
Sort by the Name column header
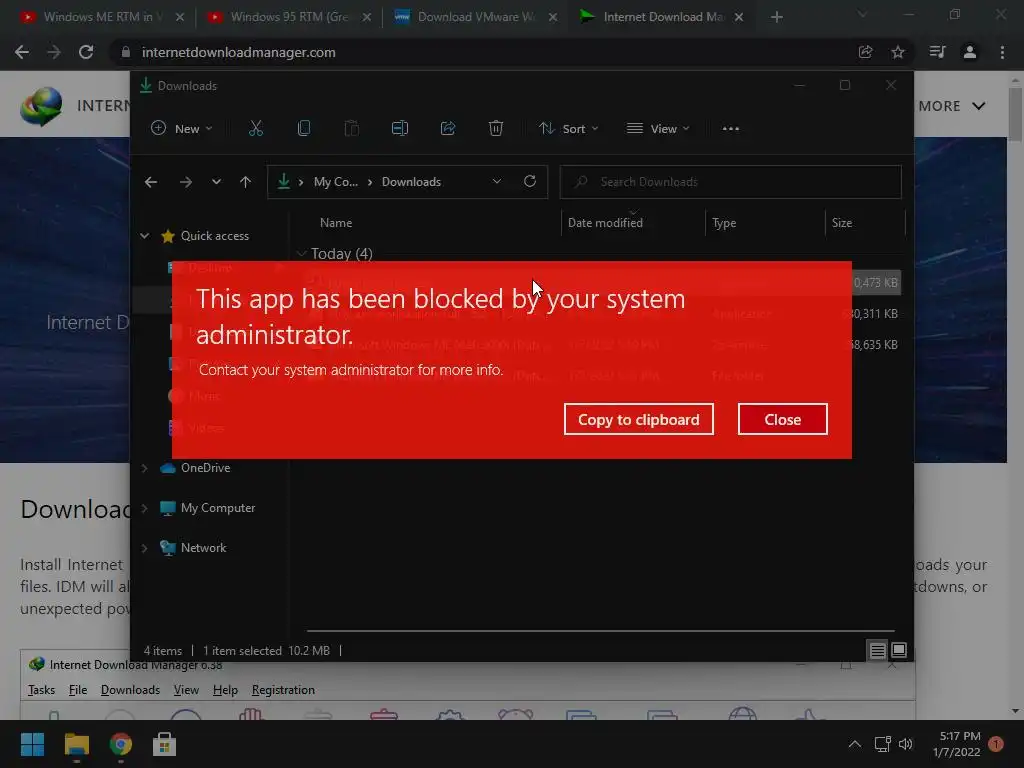336,223
